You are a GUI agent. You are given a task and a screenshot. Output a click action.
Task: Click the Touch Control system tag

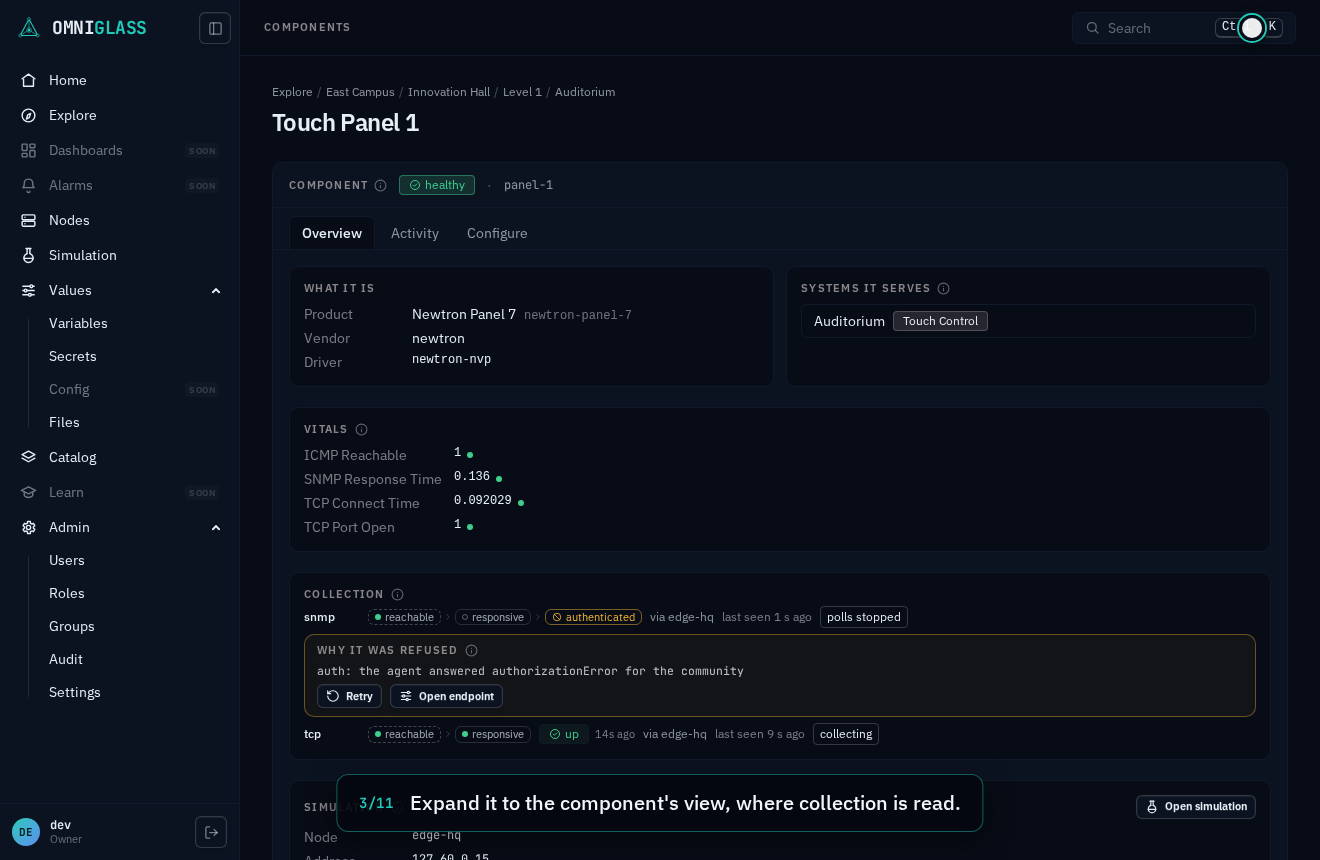click(x=940, y=321)
